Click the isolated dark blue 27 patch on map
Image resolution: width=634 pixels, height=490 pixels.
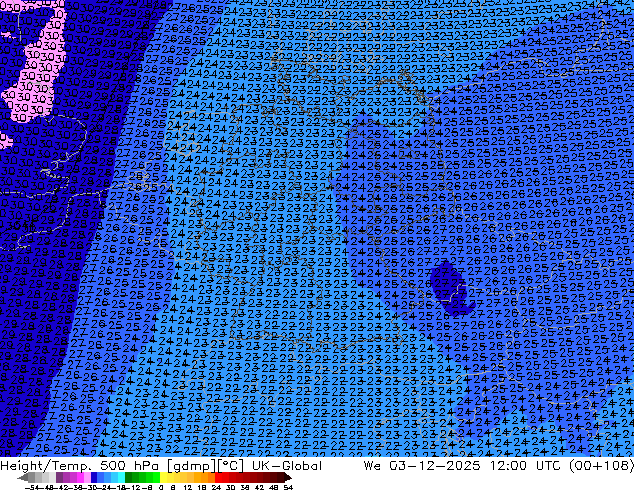[449, 288]
